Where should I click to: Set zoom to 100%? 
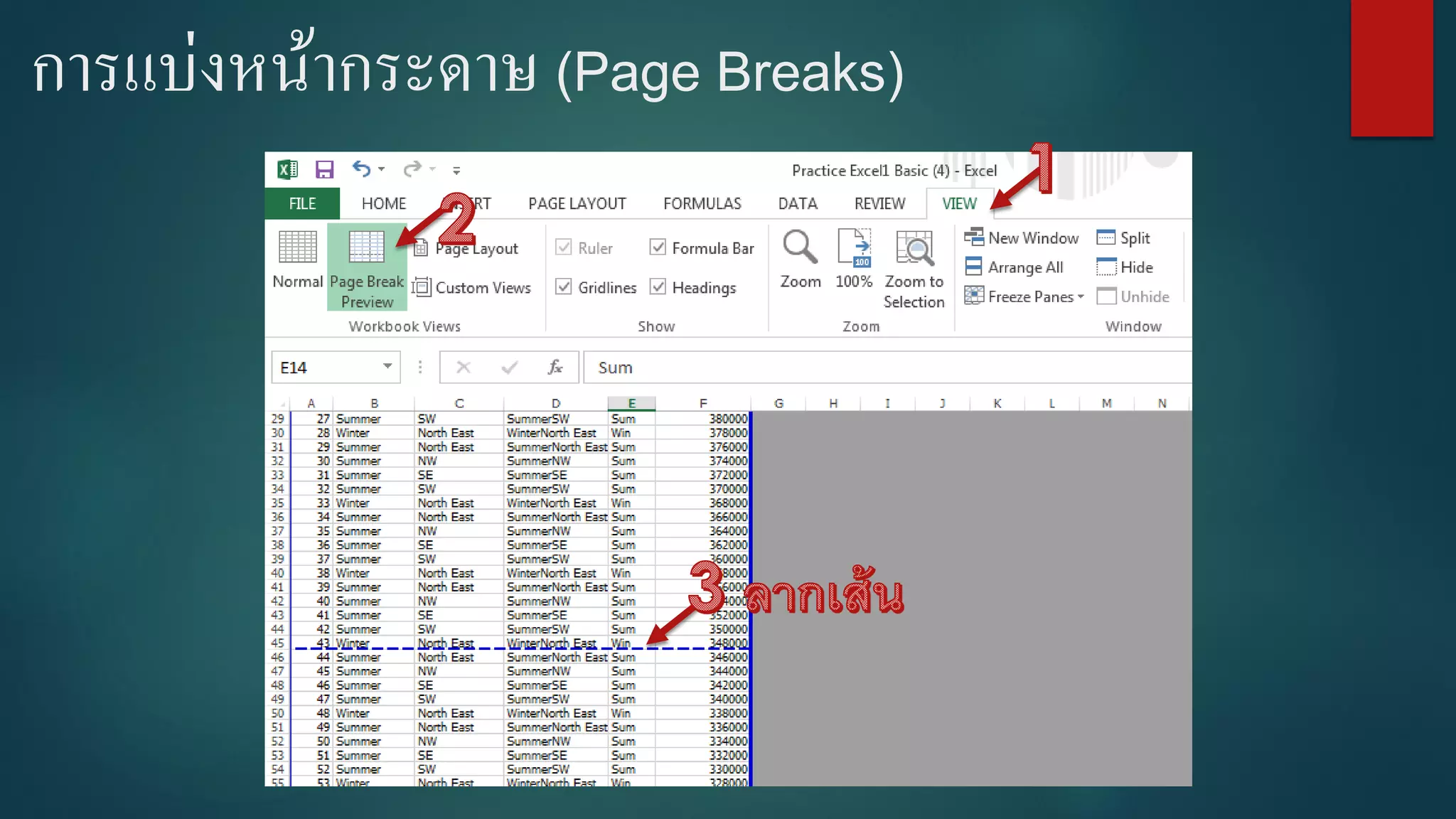coord(854,259)
